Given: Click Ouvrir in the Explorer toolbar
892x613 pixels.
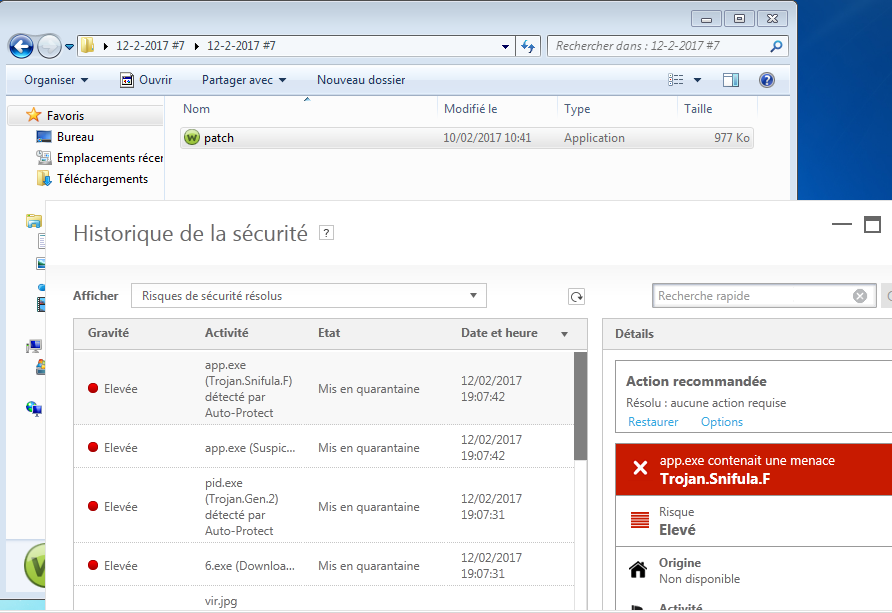Looking at the screenshot, I should click(x=146, y=80).
